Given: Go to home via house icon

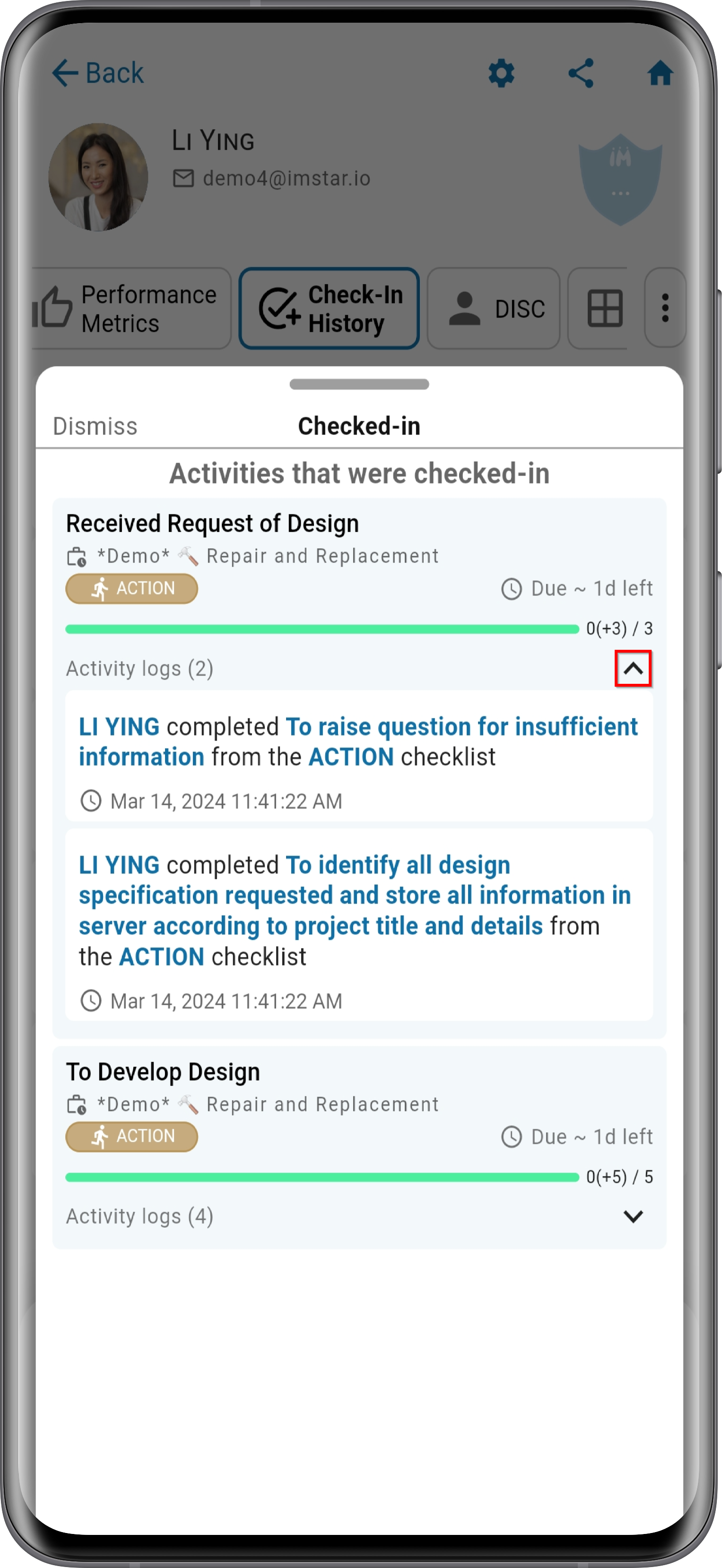Looking at the screenshot, I should tap(660, 74).
